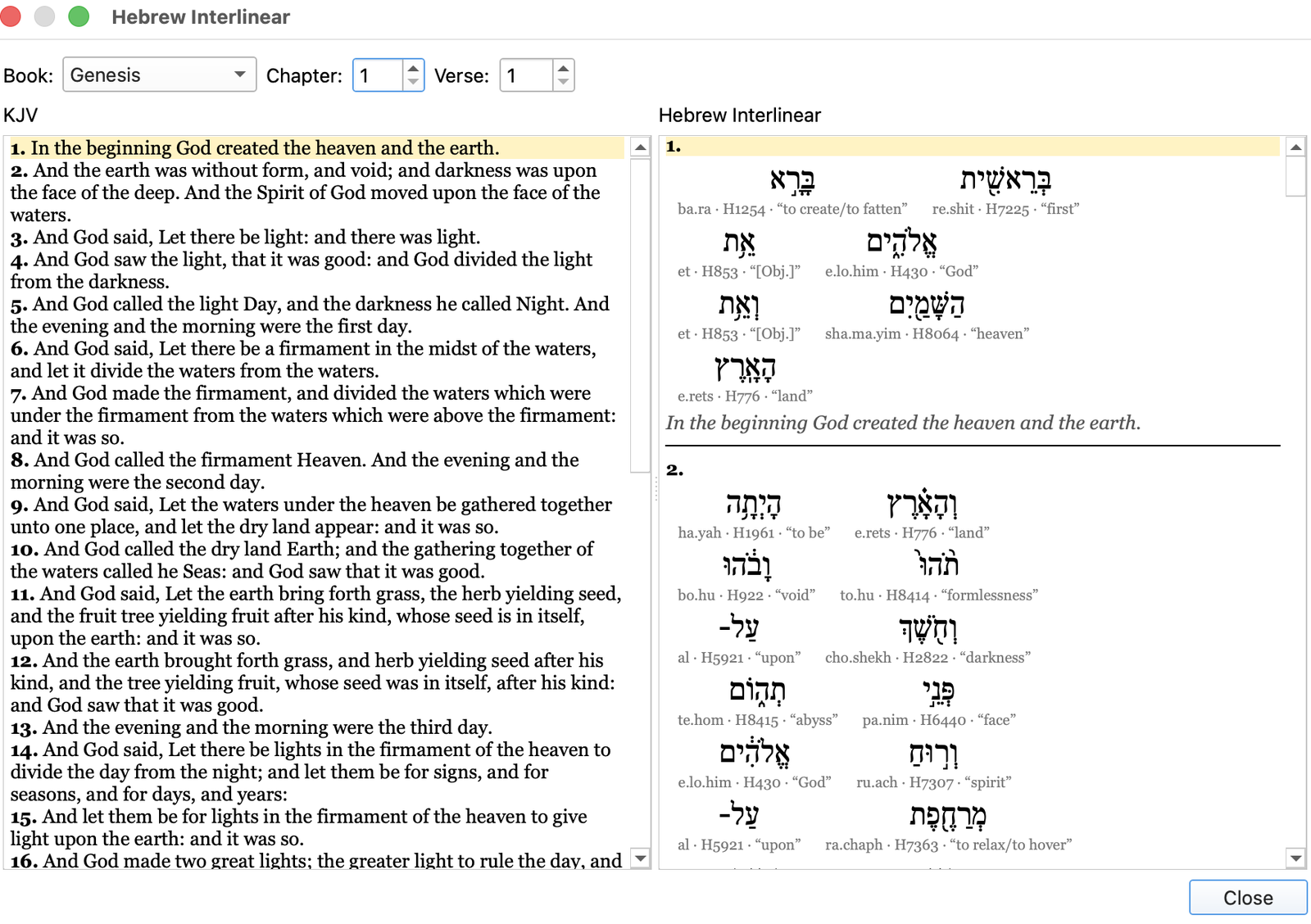
Task: Click KJV pane scroll down arrow
Action: pyautogui.click(x=641, y=858)
